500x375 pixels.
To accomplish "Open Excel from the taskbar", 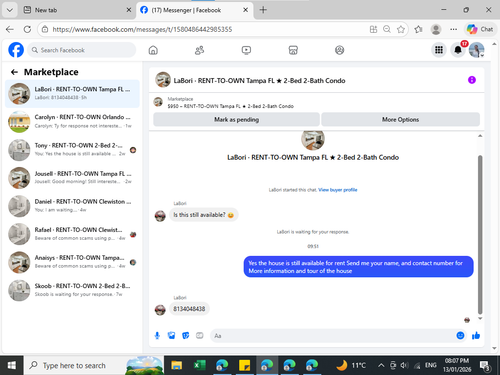I will click(x=199, y=365).
